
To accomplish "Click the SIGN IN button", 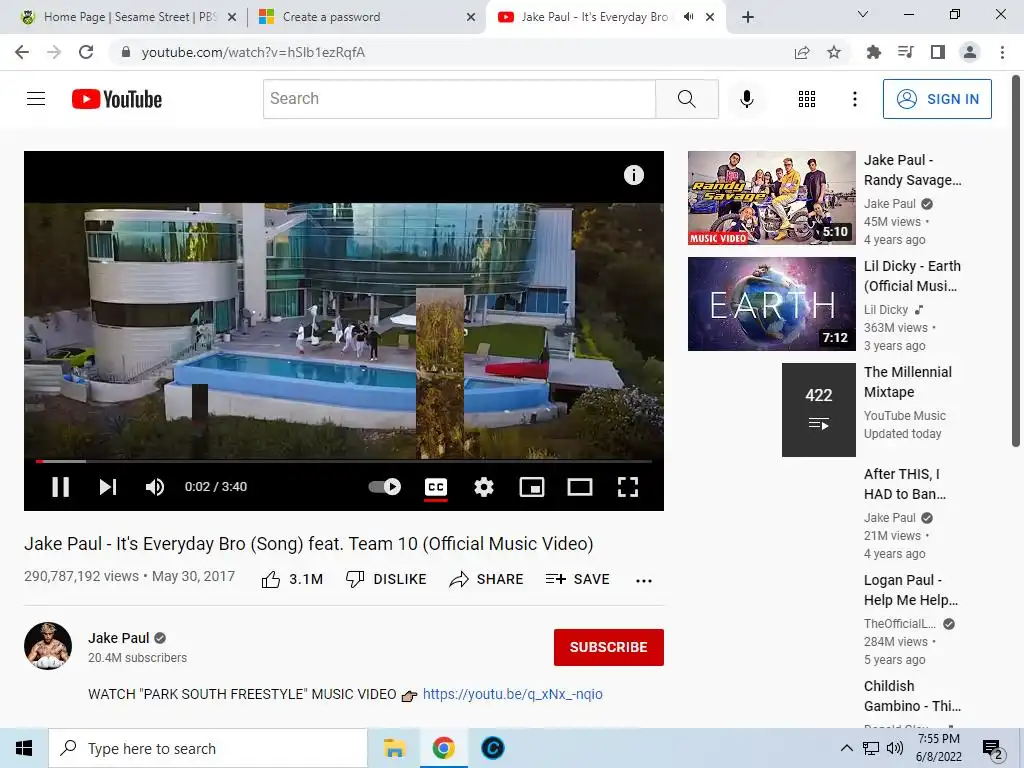I will 936,99.
